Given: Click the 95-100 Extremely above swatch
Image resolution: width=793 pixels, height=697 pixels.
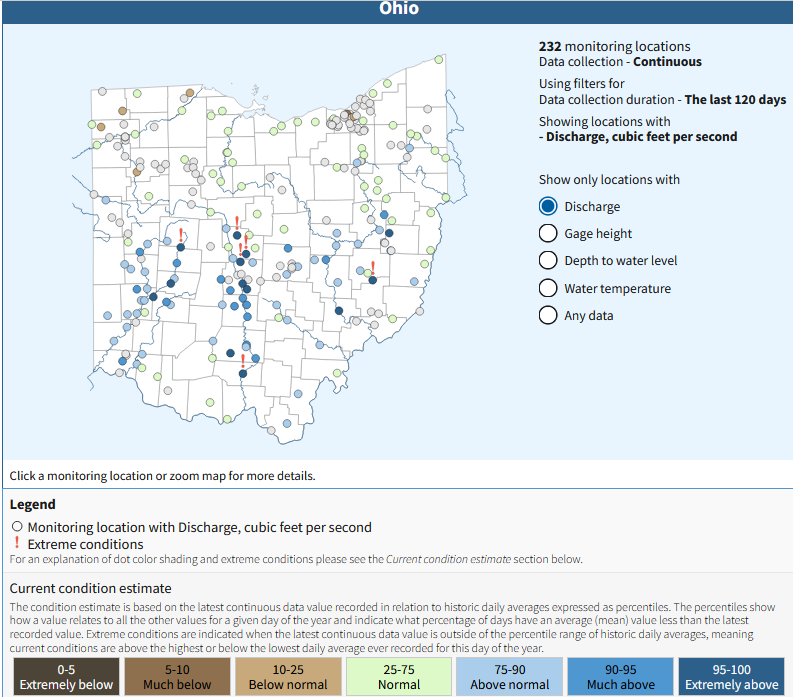Looking at the screenshot, I should coord(731,677).
